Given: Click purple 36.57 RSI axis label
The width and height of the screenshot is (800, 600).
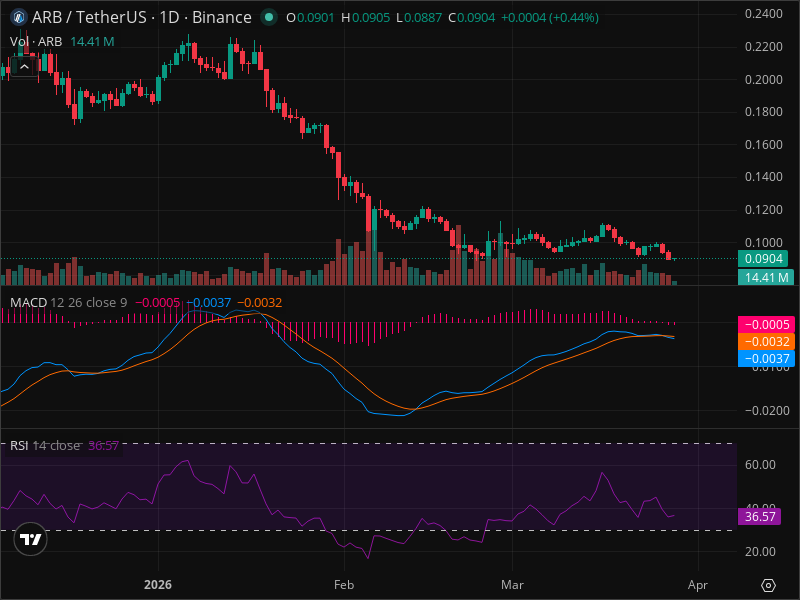Looking at the screenshot, I should (x=760, y=516).
